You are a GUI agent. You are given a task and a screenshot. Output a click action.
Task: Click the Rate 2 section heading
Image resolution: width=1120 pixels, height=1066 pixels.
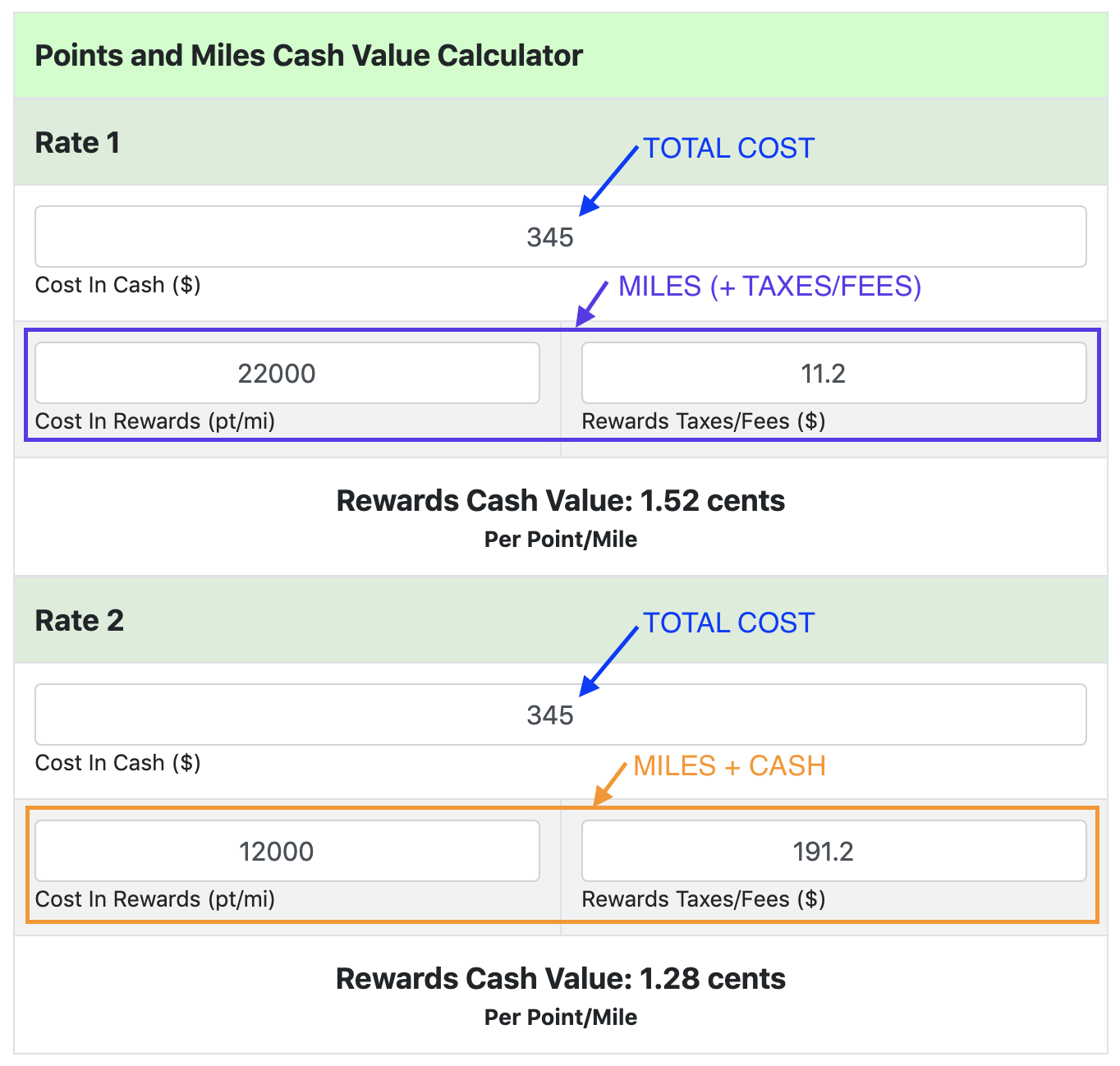click(x=79, y=621)
